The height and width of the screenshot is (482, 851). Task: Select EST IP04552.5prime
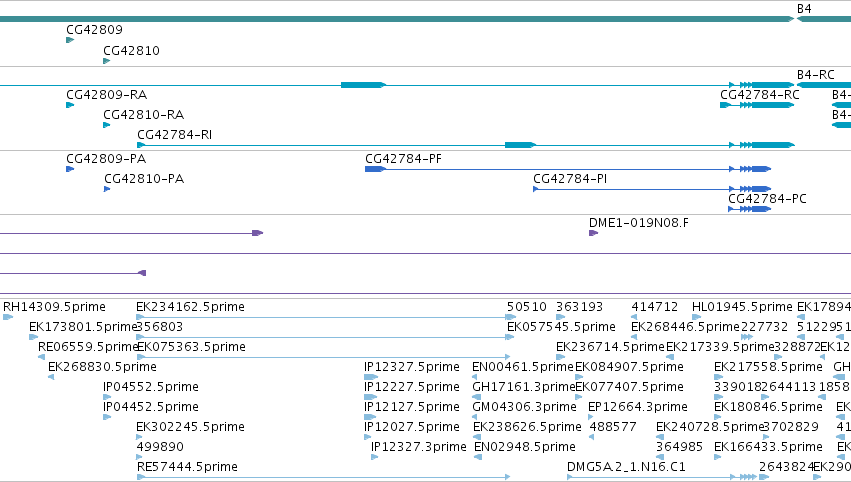click(151, 388)
